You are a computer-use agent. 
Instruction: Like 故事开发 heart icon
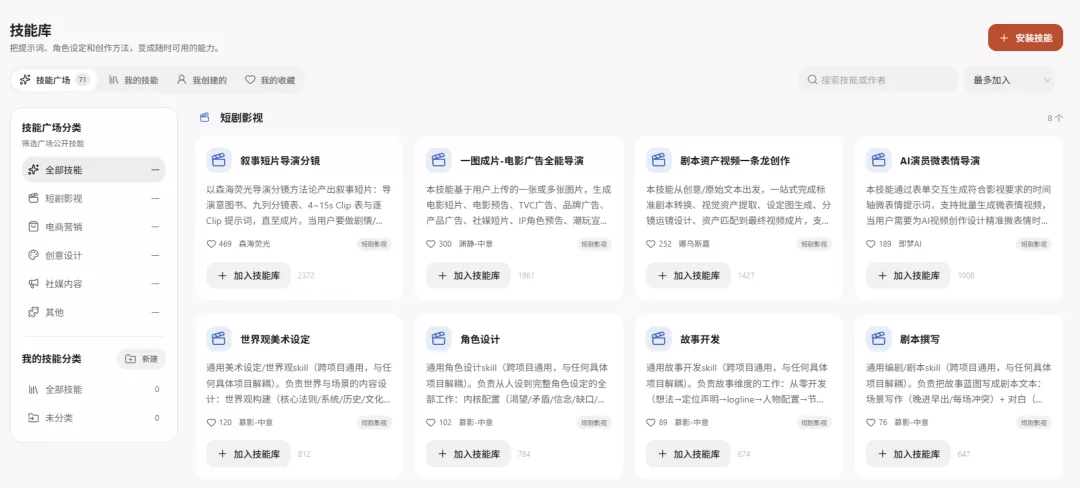651,423
